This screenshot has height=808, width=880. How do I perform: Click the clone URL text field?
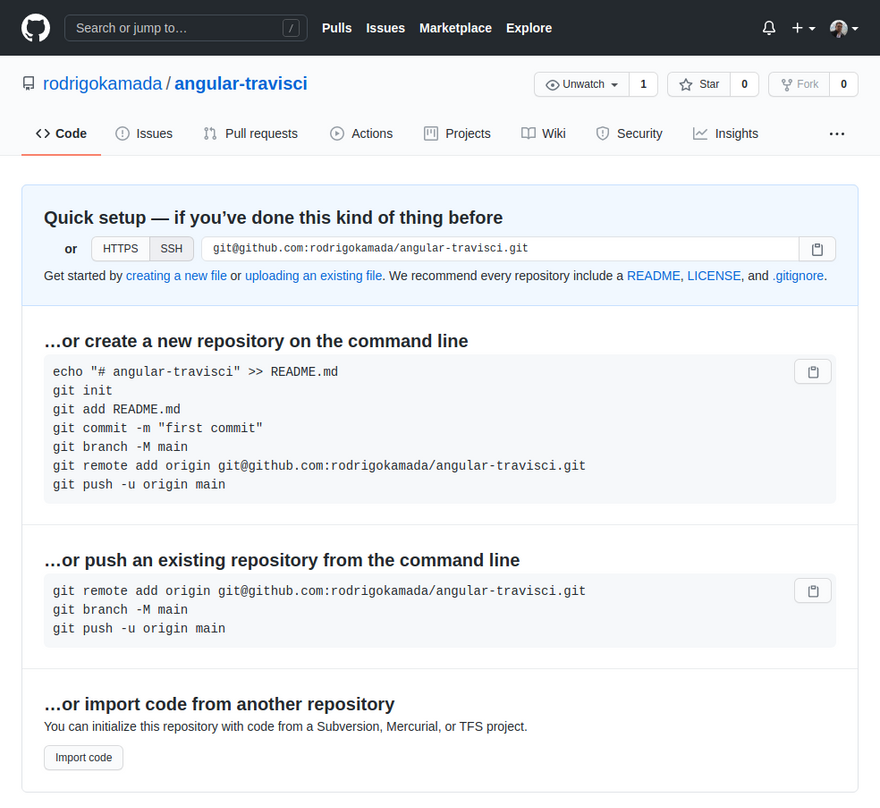pyautogui.click(x=500, y=249)
